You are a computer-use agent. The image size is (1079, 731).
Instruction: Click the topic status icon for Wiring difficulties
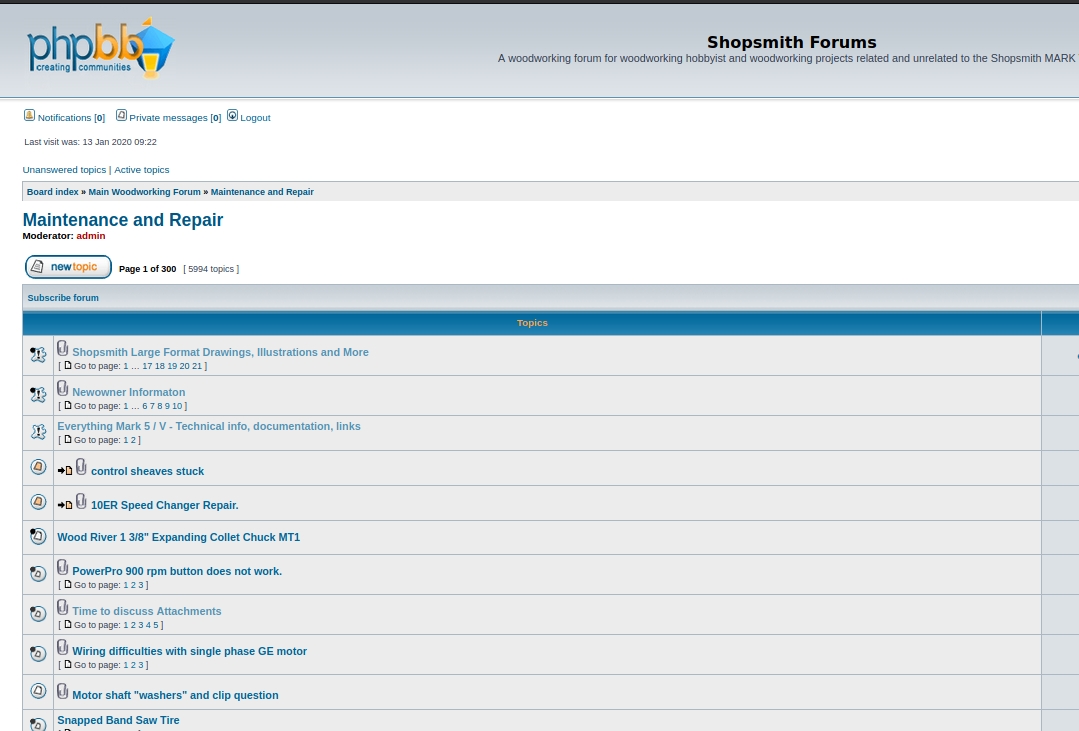tap(38, 653)
